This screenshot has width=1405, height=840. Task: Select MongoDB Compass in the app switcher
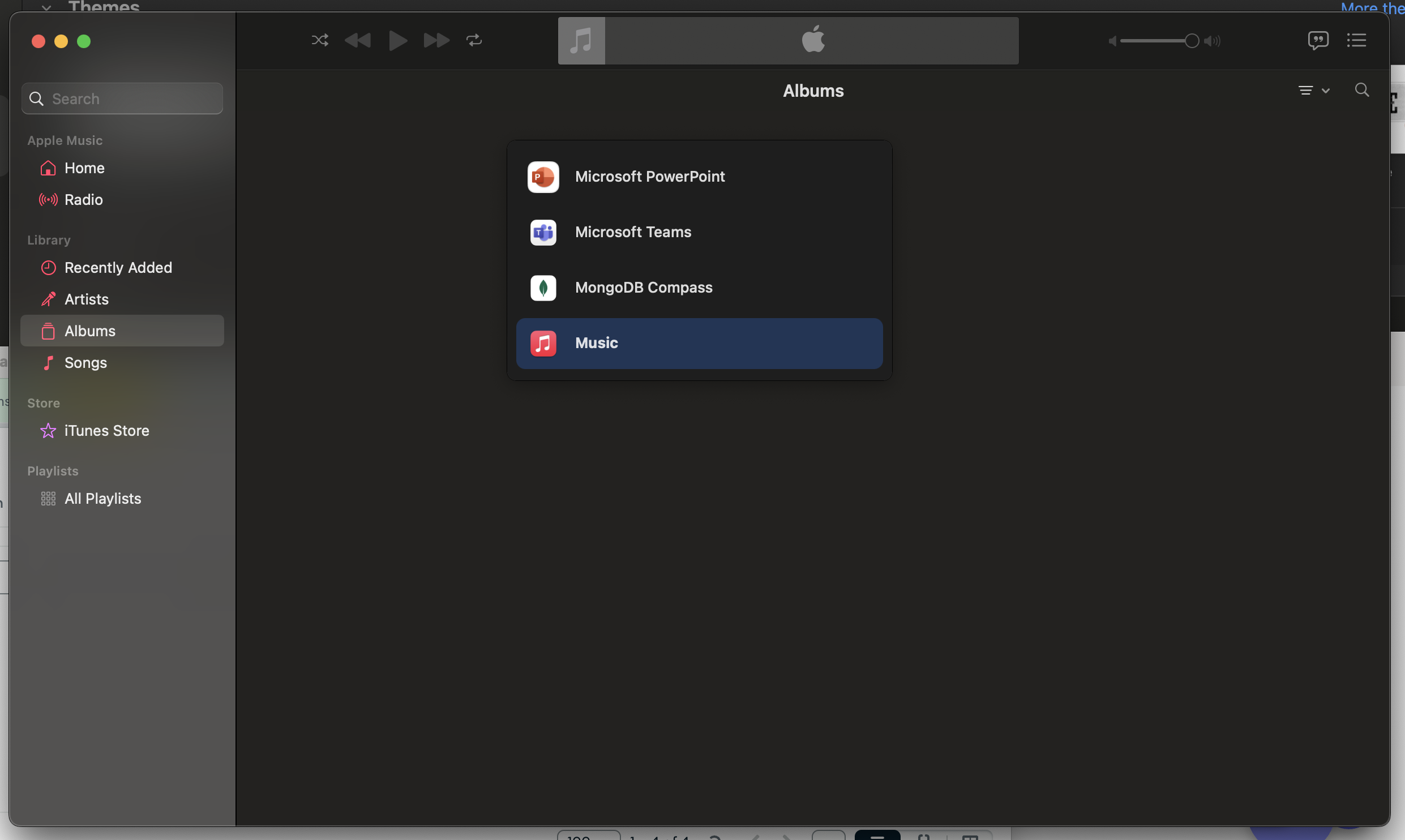pos(644,288)
